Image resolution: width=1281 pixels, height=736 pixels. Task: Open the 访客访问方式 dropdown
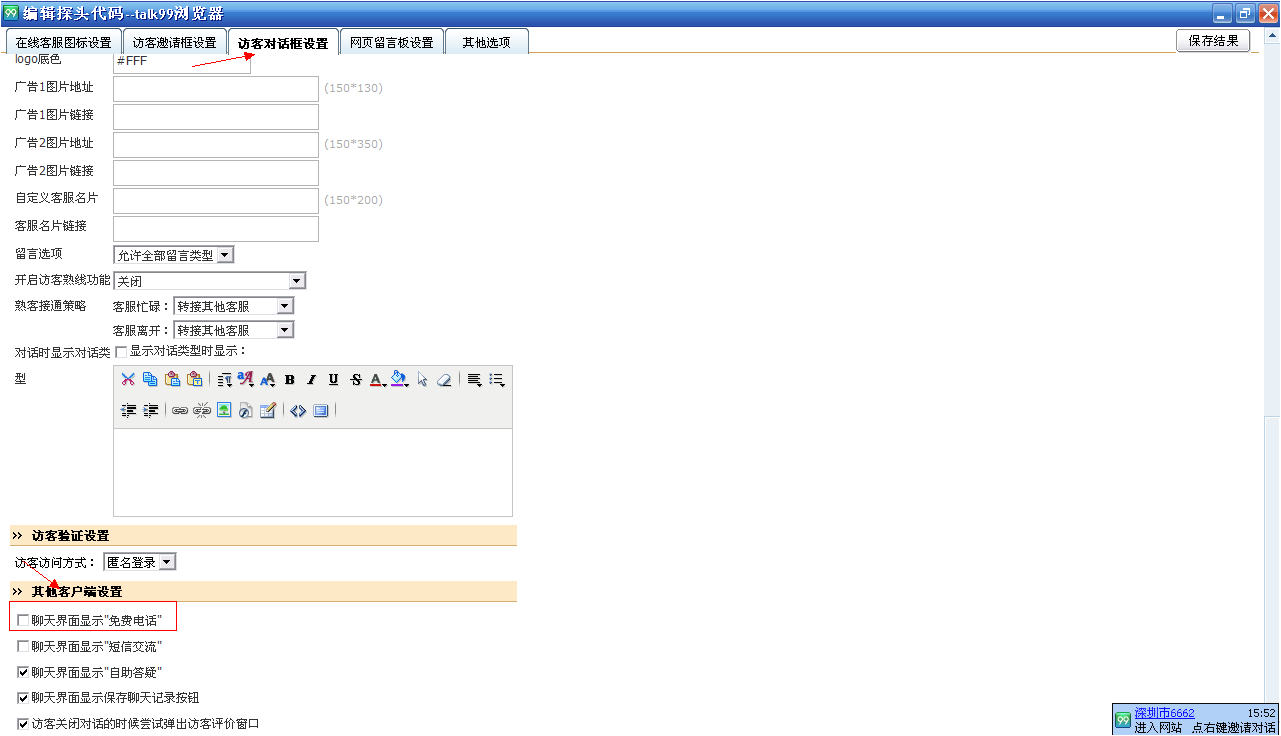[140, 562]
